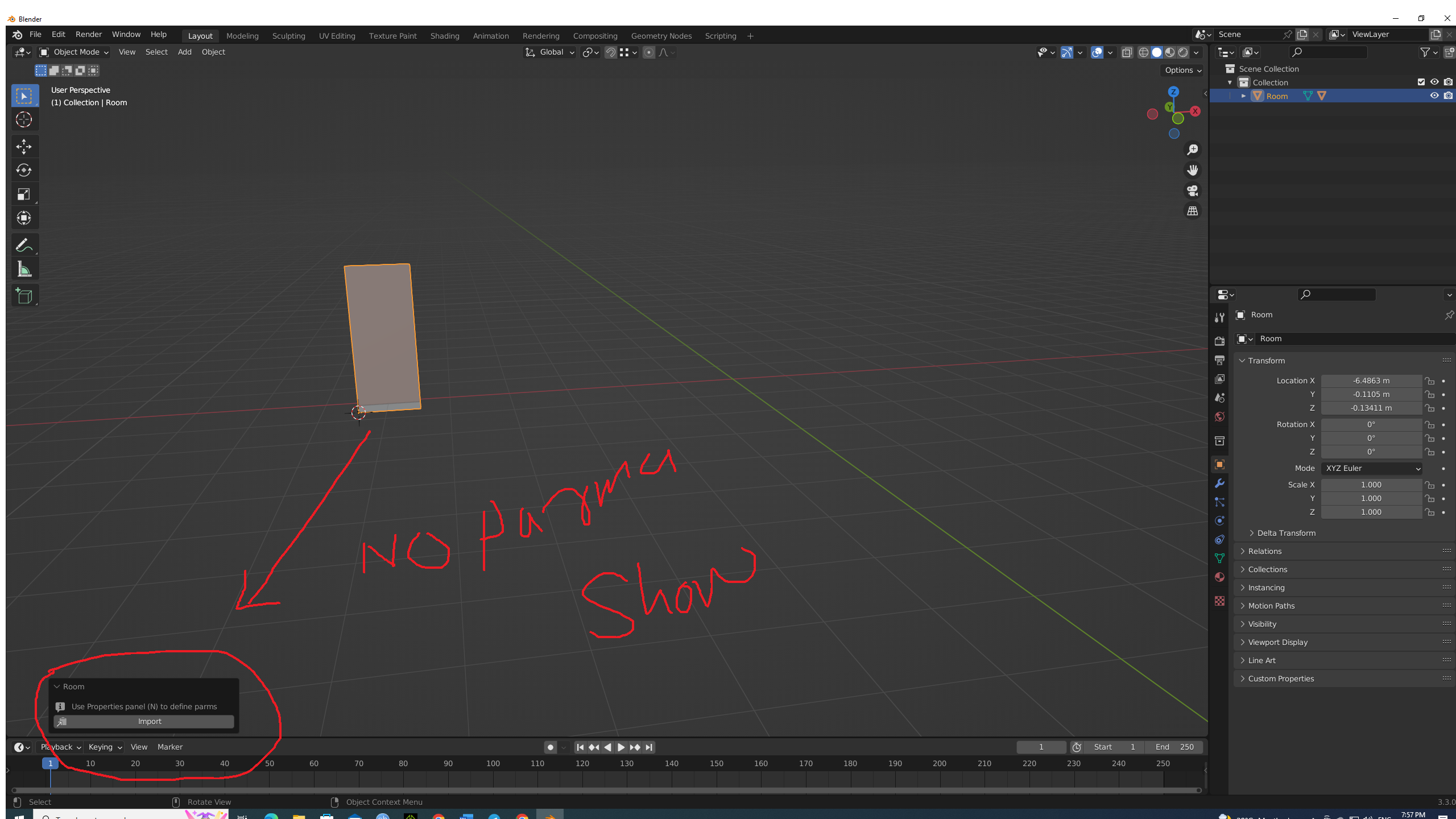
Task: Switch perspective/orthographic grid icon
Action: pos(1193,211)
